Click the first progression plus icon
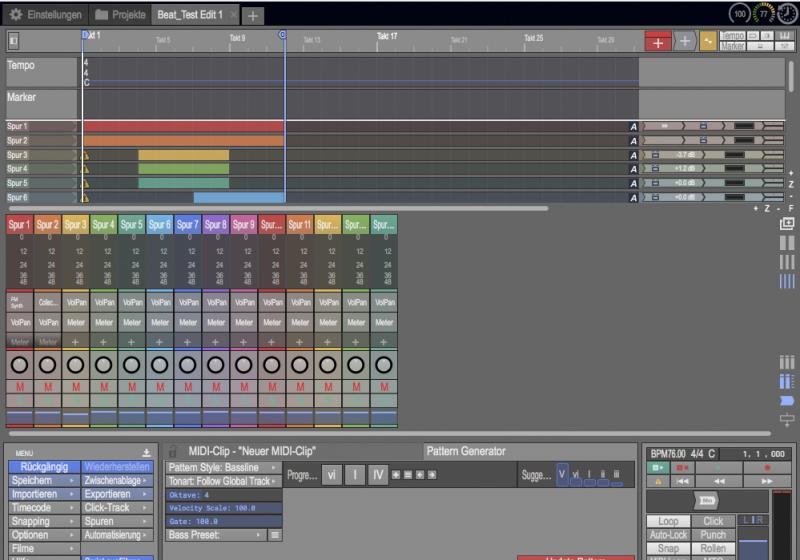The image size is (800, 560). click(x=396, y=475)
